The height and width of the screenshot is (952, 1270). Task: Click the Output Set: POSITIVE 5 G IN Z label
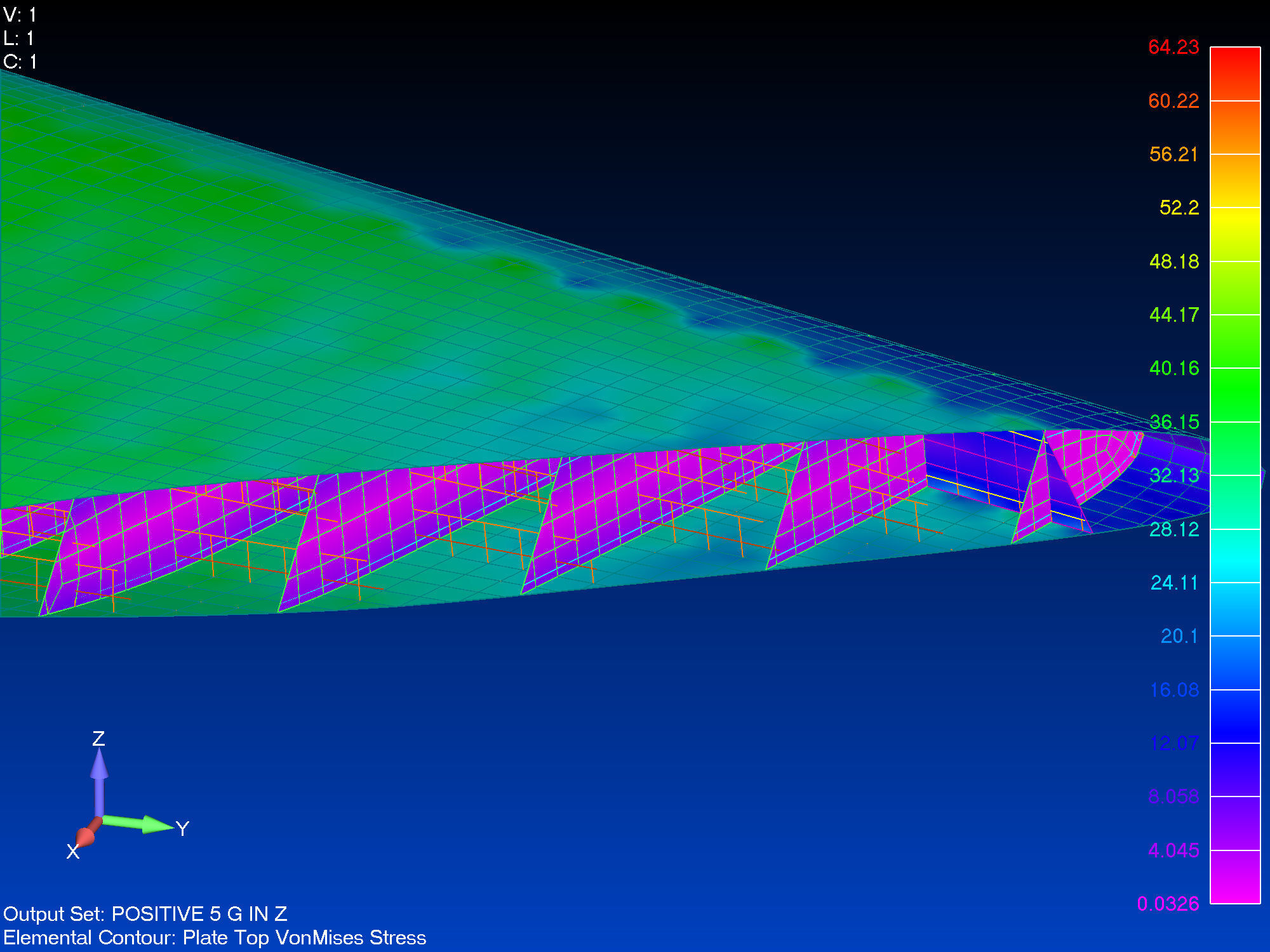tap(145, 914)
